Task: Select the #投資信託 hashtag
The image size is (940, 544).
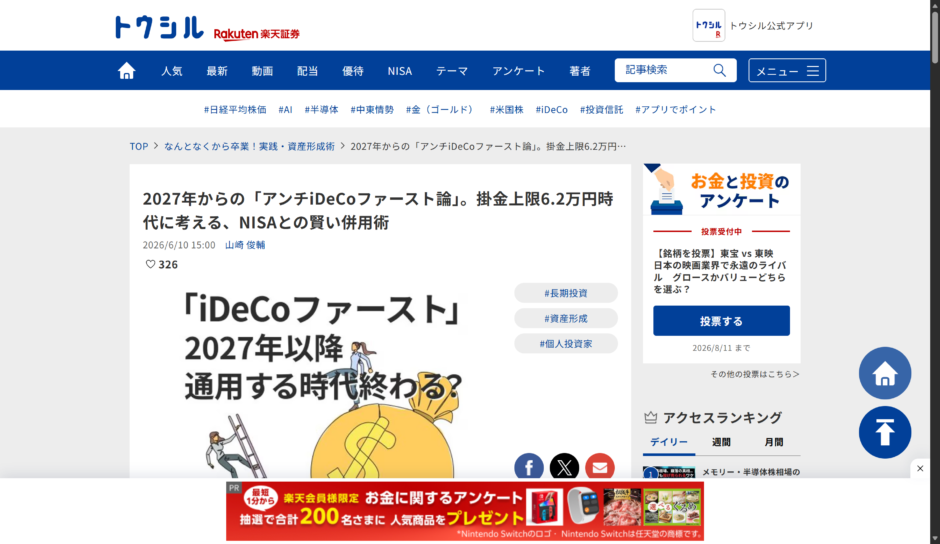Action: coord(601,109)
